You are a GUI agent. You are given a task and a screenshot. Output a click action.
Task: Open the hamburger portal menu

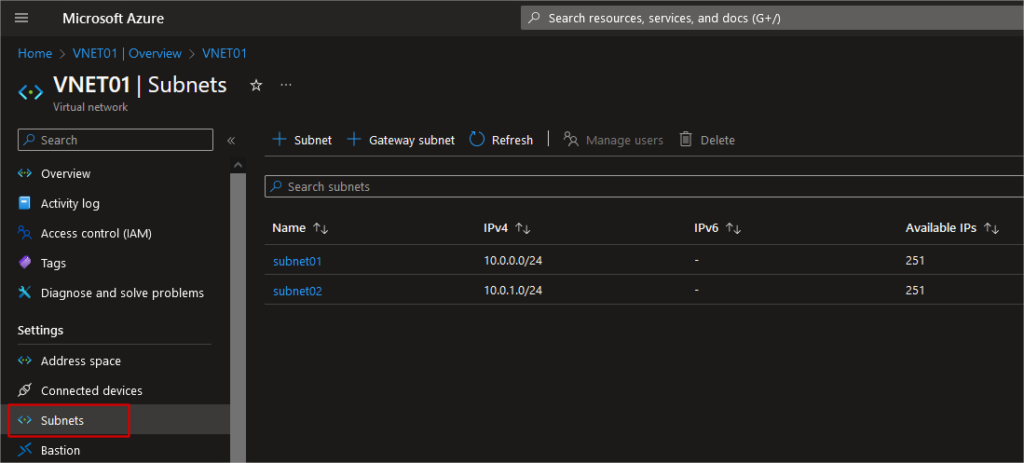point(22,18)
